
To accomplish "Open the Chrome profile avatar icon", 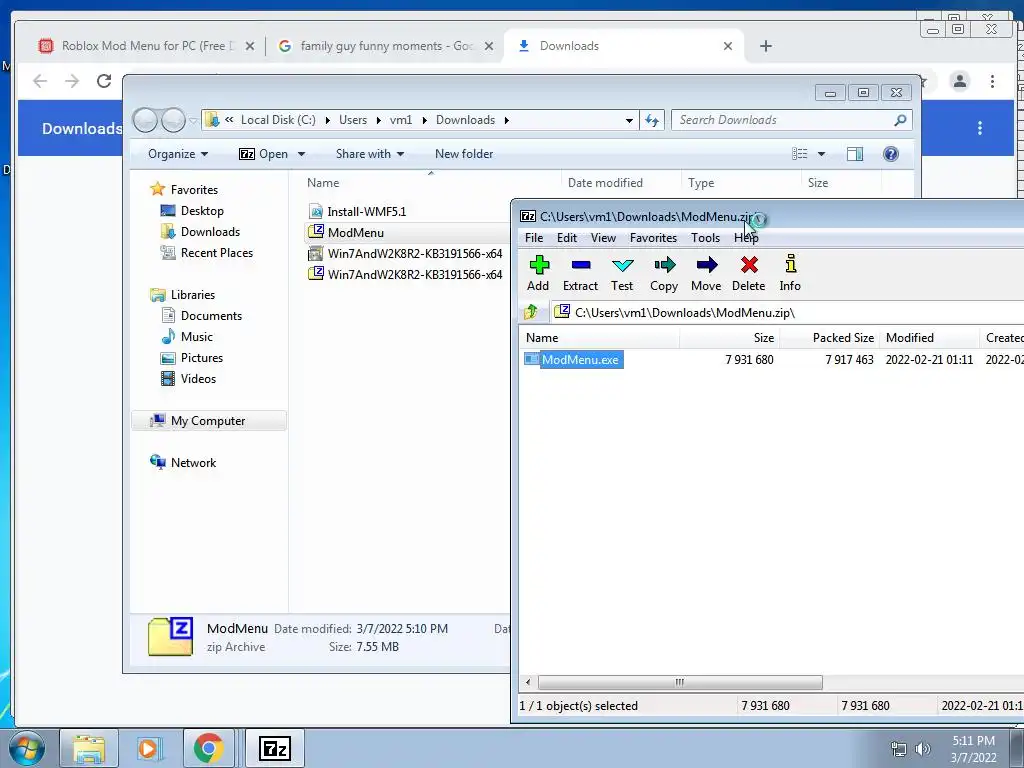I will [x=960, y=81].
